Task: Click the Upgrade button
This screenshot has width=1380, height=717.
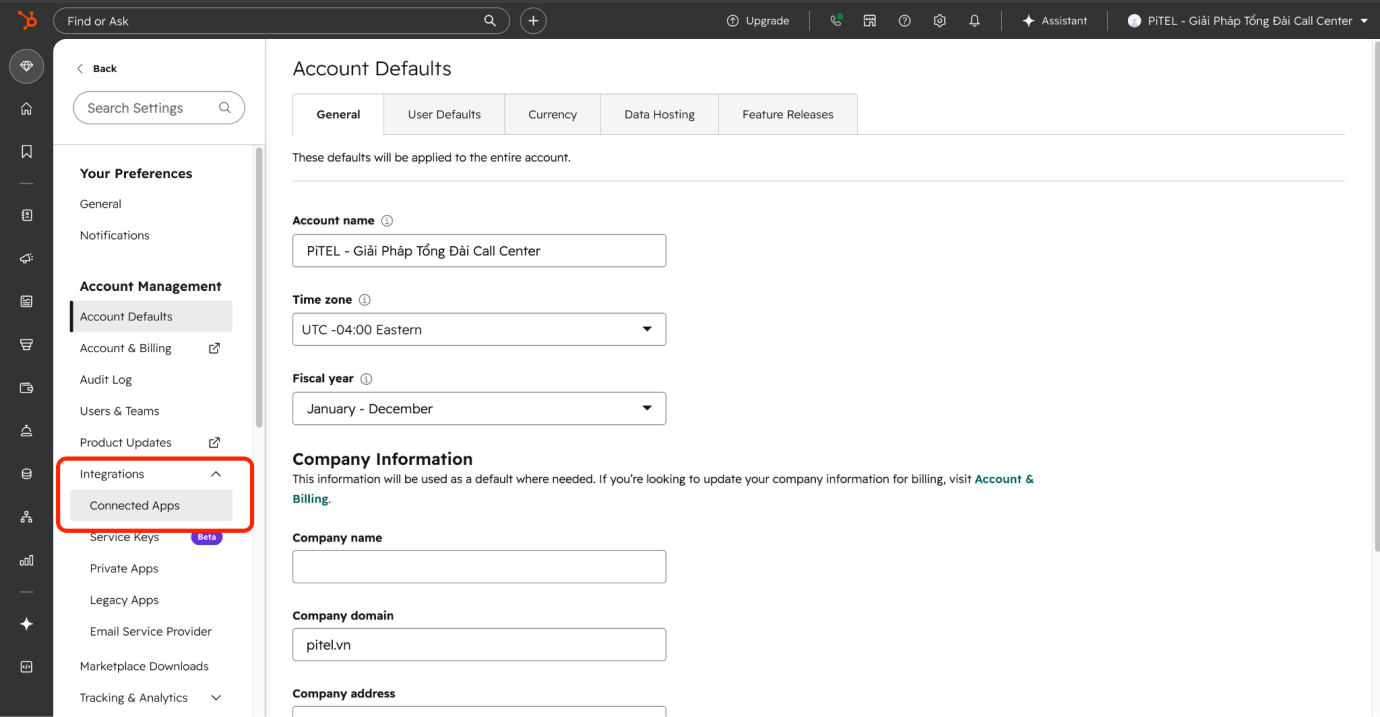Action: pos(758,20)
